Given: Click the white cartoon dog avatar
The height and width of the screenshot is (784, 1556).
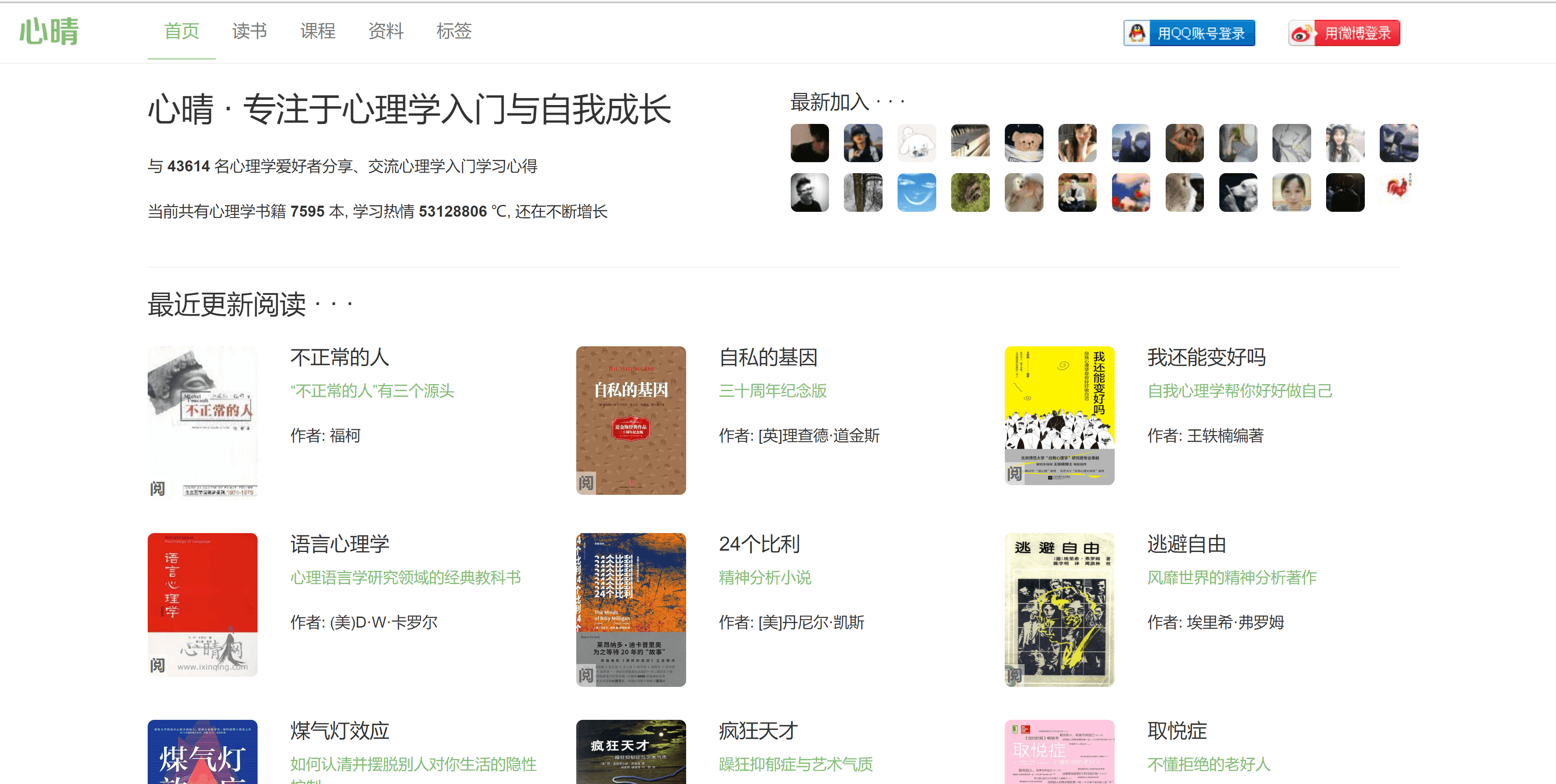Looking at the screenshot, I should point(916,143).
